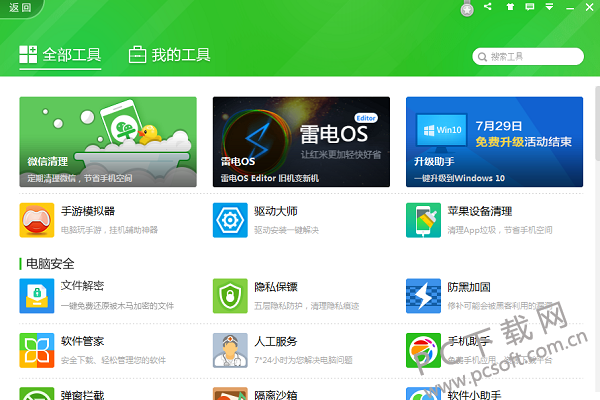Click the 弹窗拦截 title text
The width and height of the screenshot is (600, 400).
click(x=82, y=395)
